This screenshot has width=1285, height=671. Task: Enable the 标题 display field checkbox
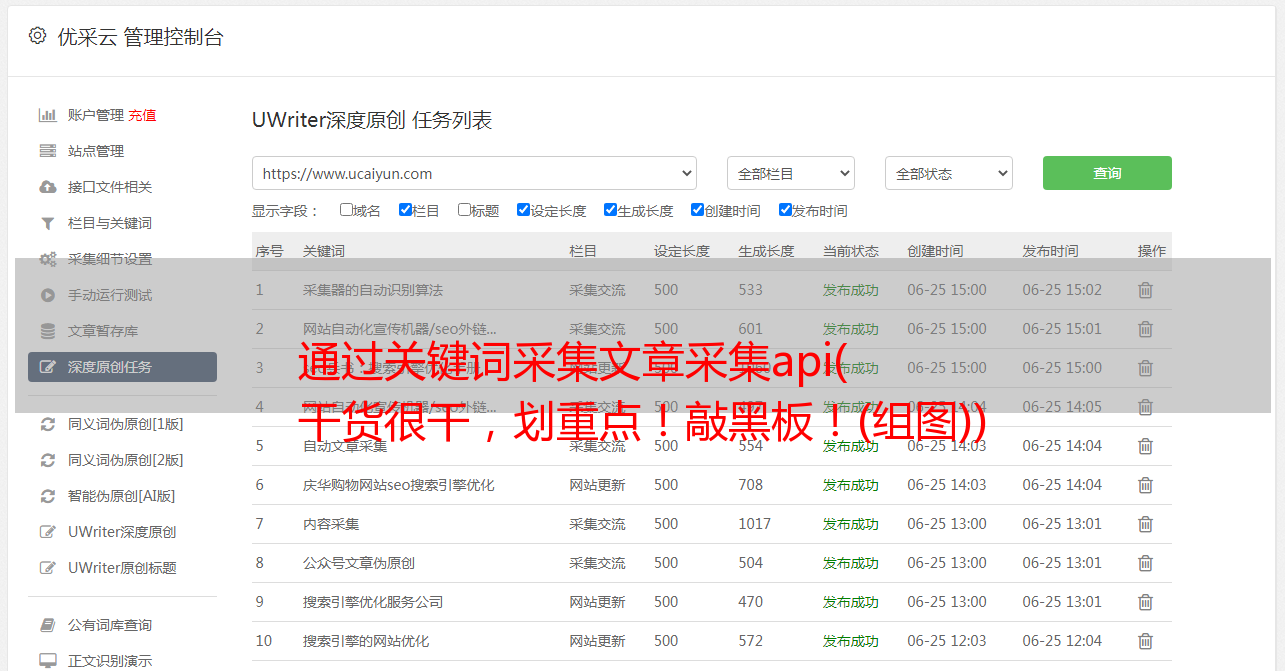click(x=464, y=210)
